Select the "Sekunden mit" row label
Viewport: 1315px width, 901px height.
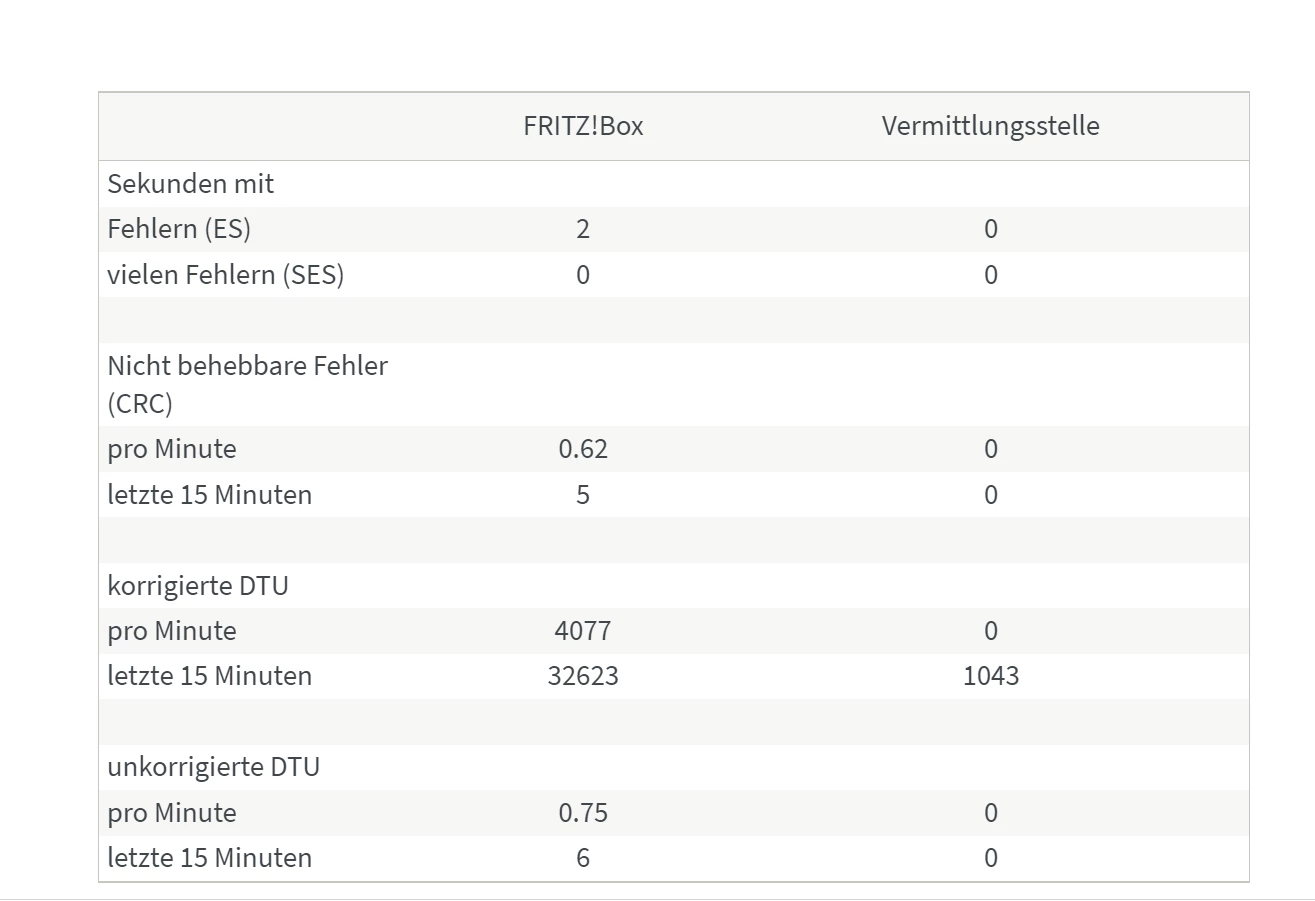pos(191,184)
